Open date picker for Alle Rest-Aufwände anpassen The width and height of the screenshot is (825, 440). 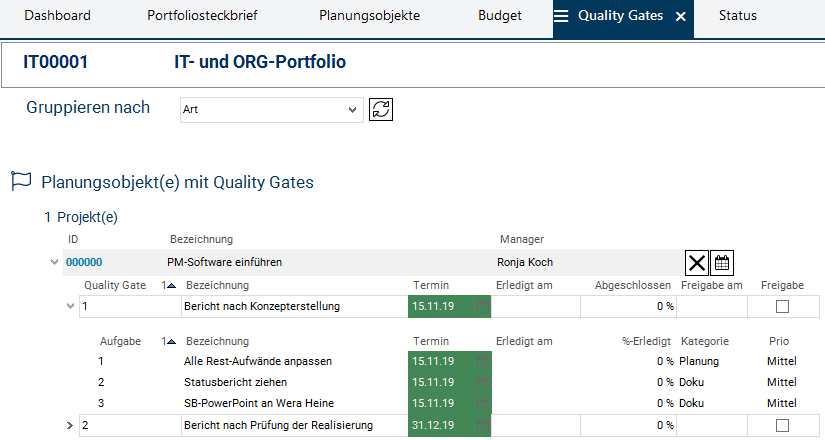(x=483, y=361)
